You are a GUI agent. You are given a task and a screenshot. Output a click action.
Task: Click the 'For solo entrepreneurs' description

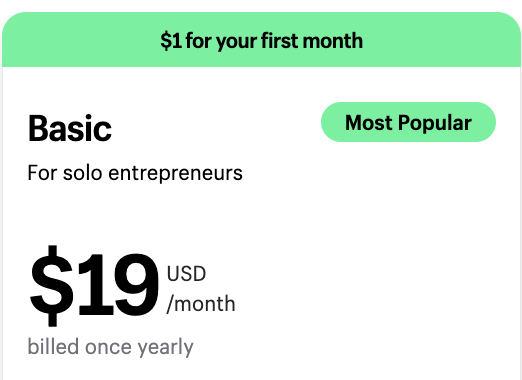click(135, 173)
